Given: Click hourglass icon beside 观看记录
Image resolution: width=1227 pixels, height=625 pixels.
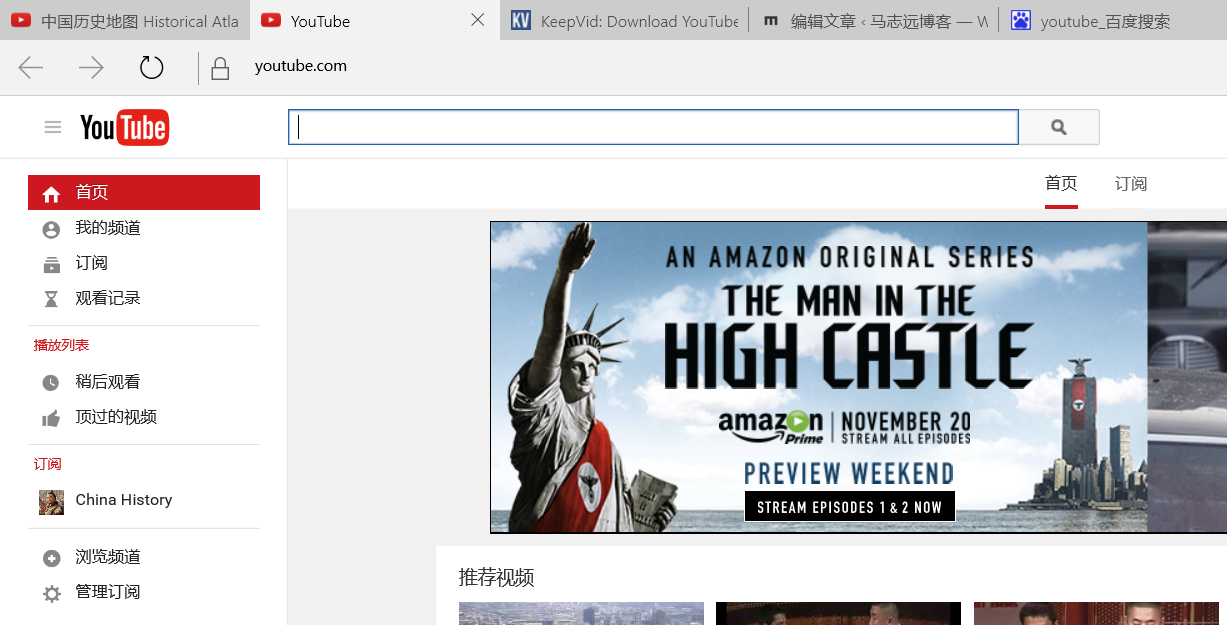Looking at the screenshot, I should point(51,299).
